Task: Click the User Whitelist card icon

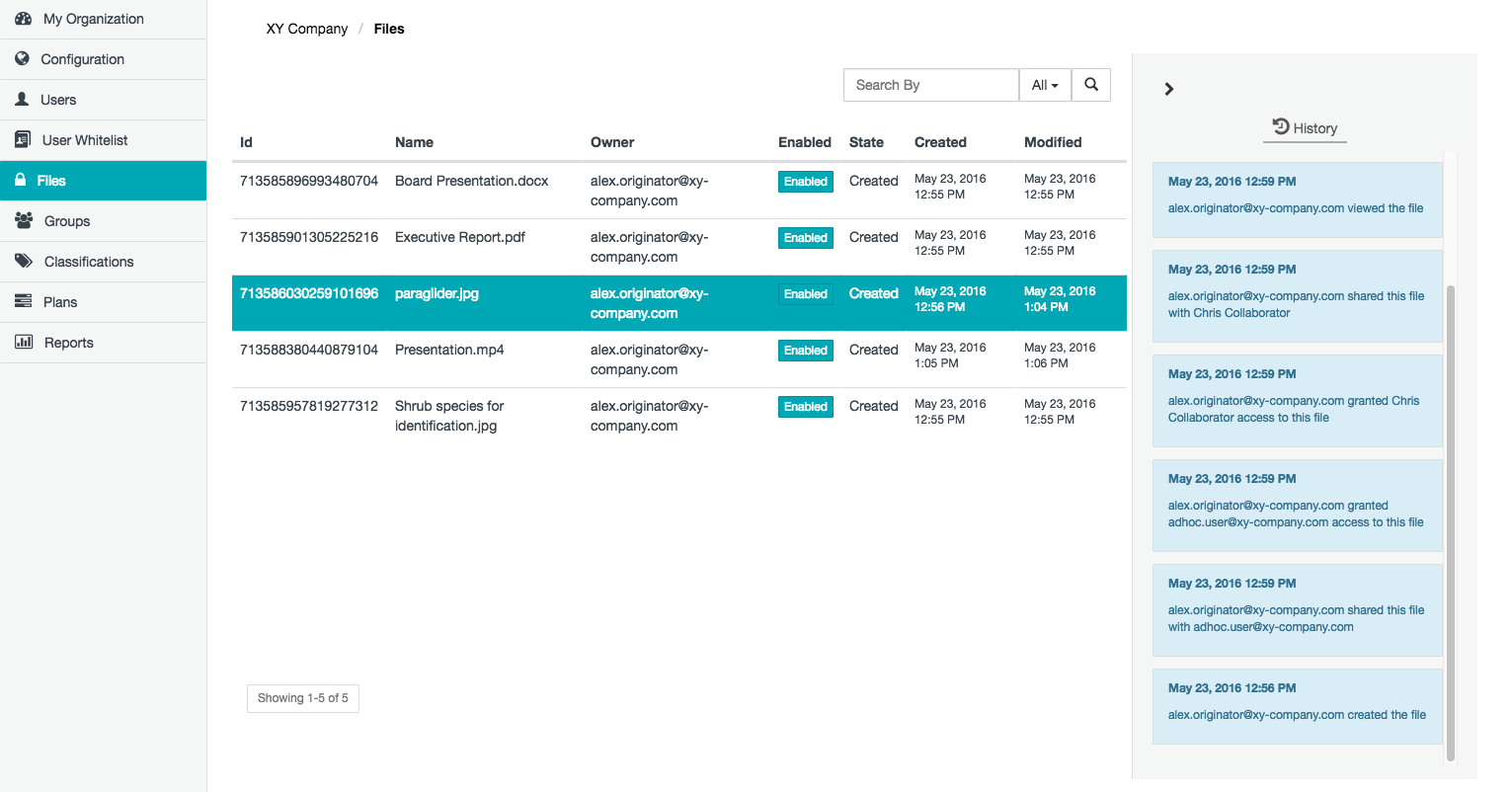Action: point(23,140)
